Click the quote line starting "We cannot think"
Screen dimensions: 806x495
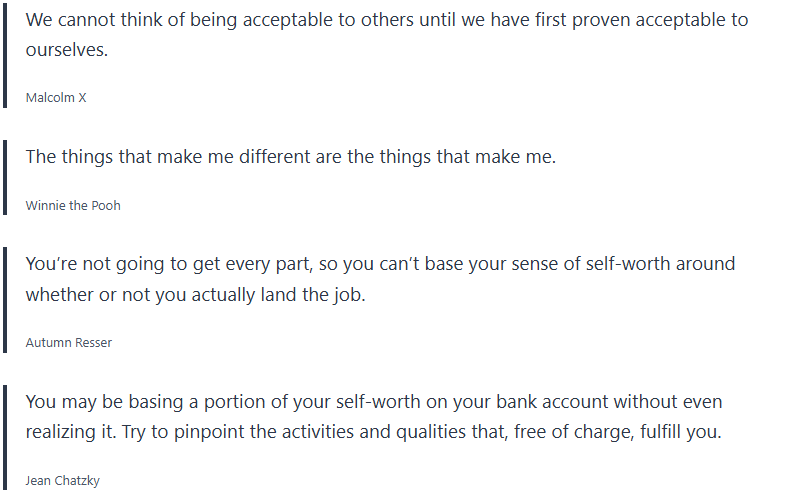(386, 20)
